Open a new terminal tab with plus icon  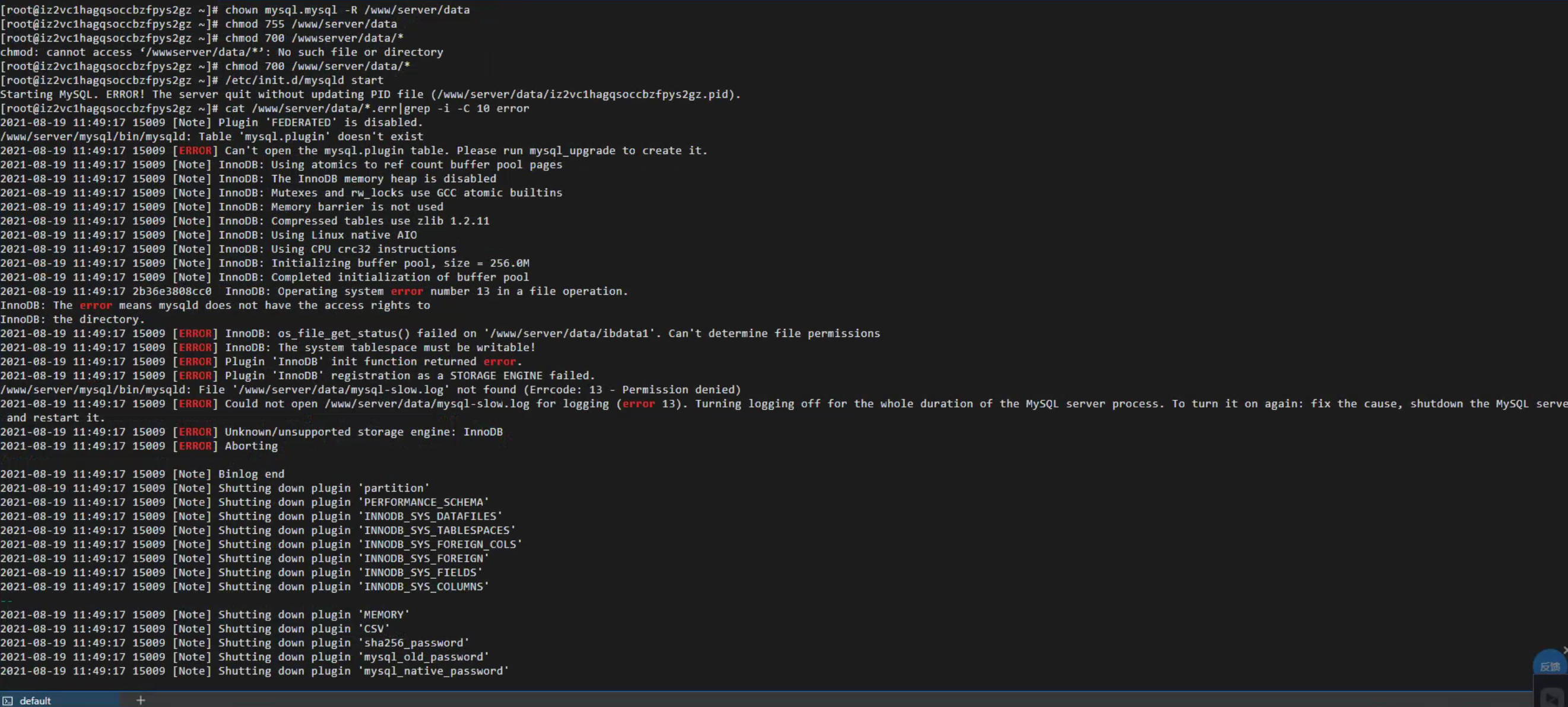point(141,700)
